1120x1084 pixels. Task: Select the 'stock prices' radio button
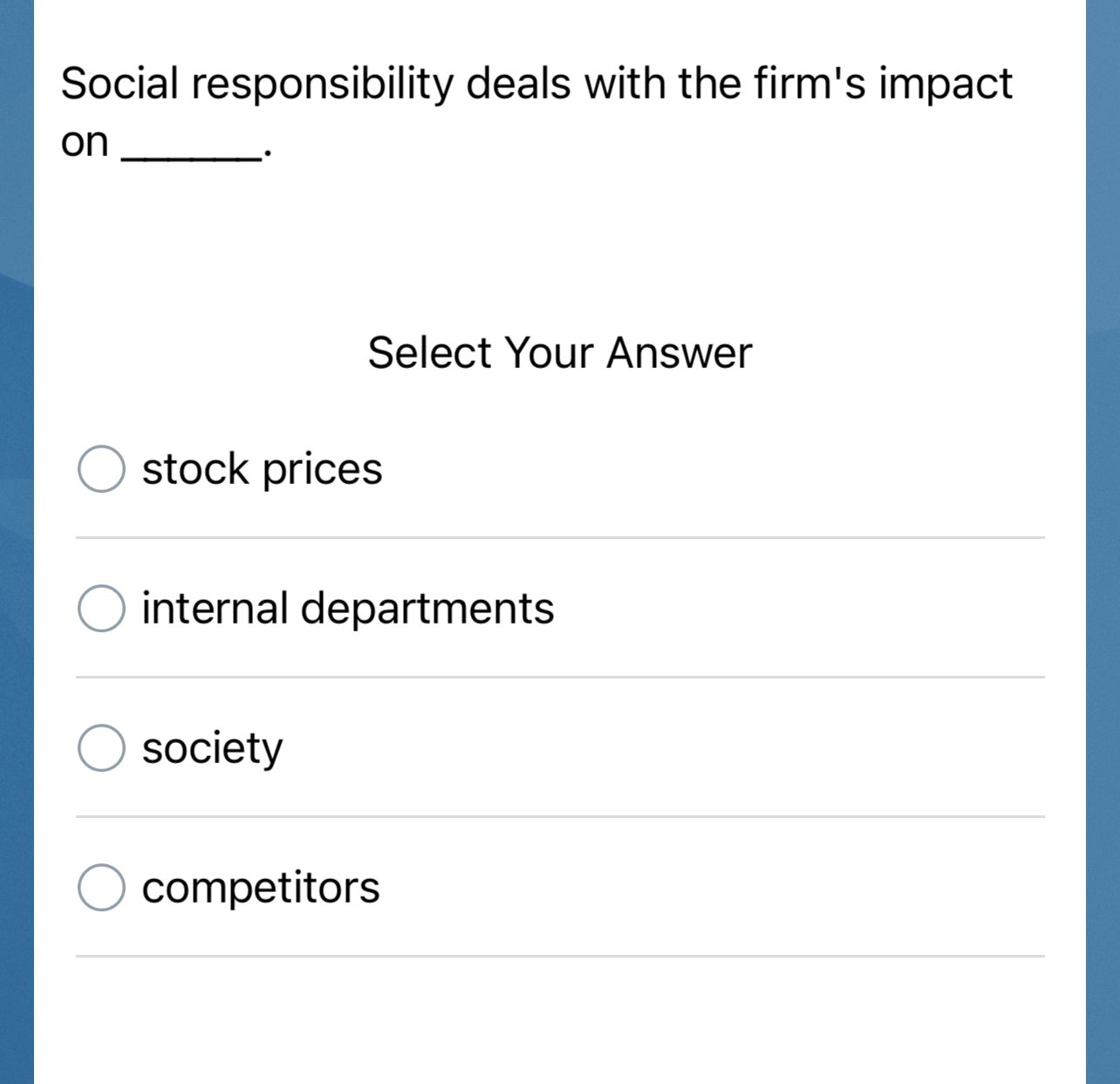(101, 469)
